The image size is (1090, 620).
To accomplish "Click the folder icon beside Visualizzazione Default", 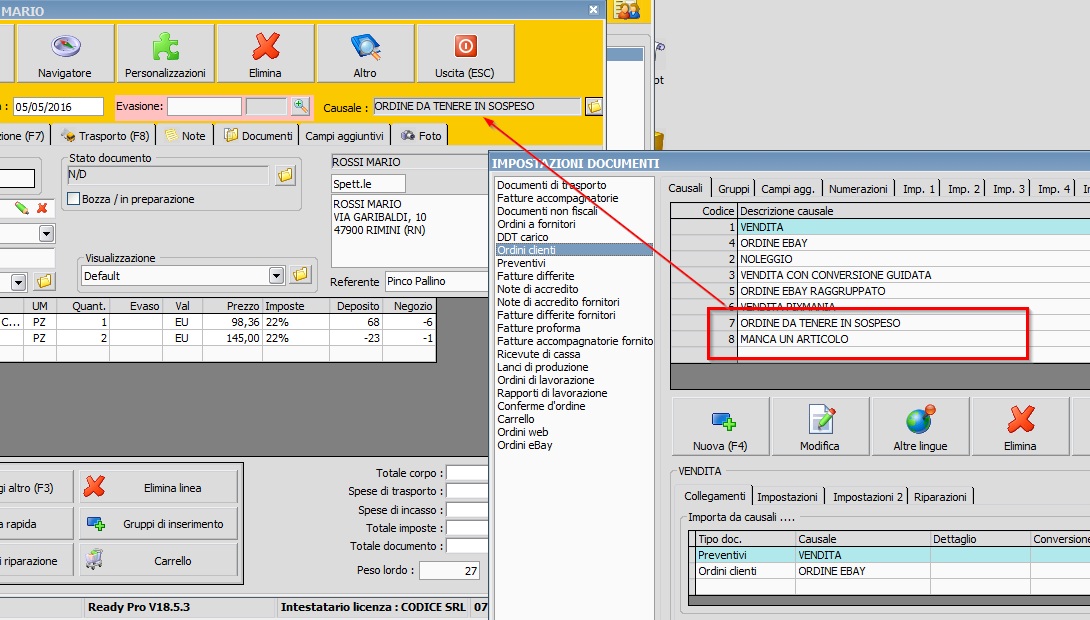I will tap(300, 275).
